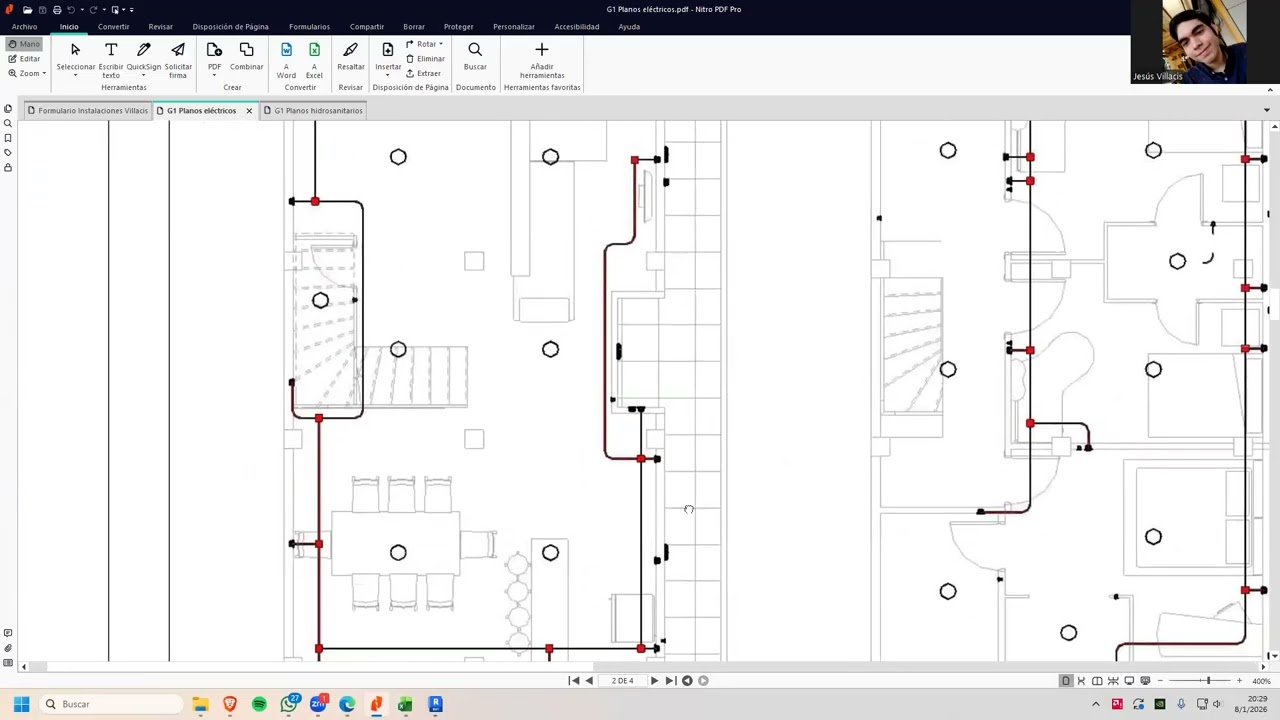Open Spotify from the taskbar

(x=259, y=704)
